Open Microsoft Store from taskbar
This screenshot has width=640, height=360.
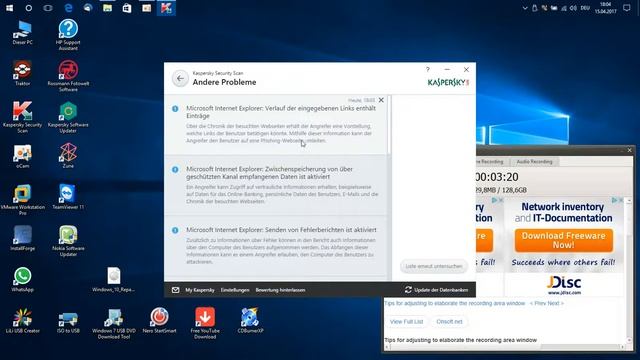(x=127, y=8)
